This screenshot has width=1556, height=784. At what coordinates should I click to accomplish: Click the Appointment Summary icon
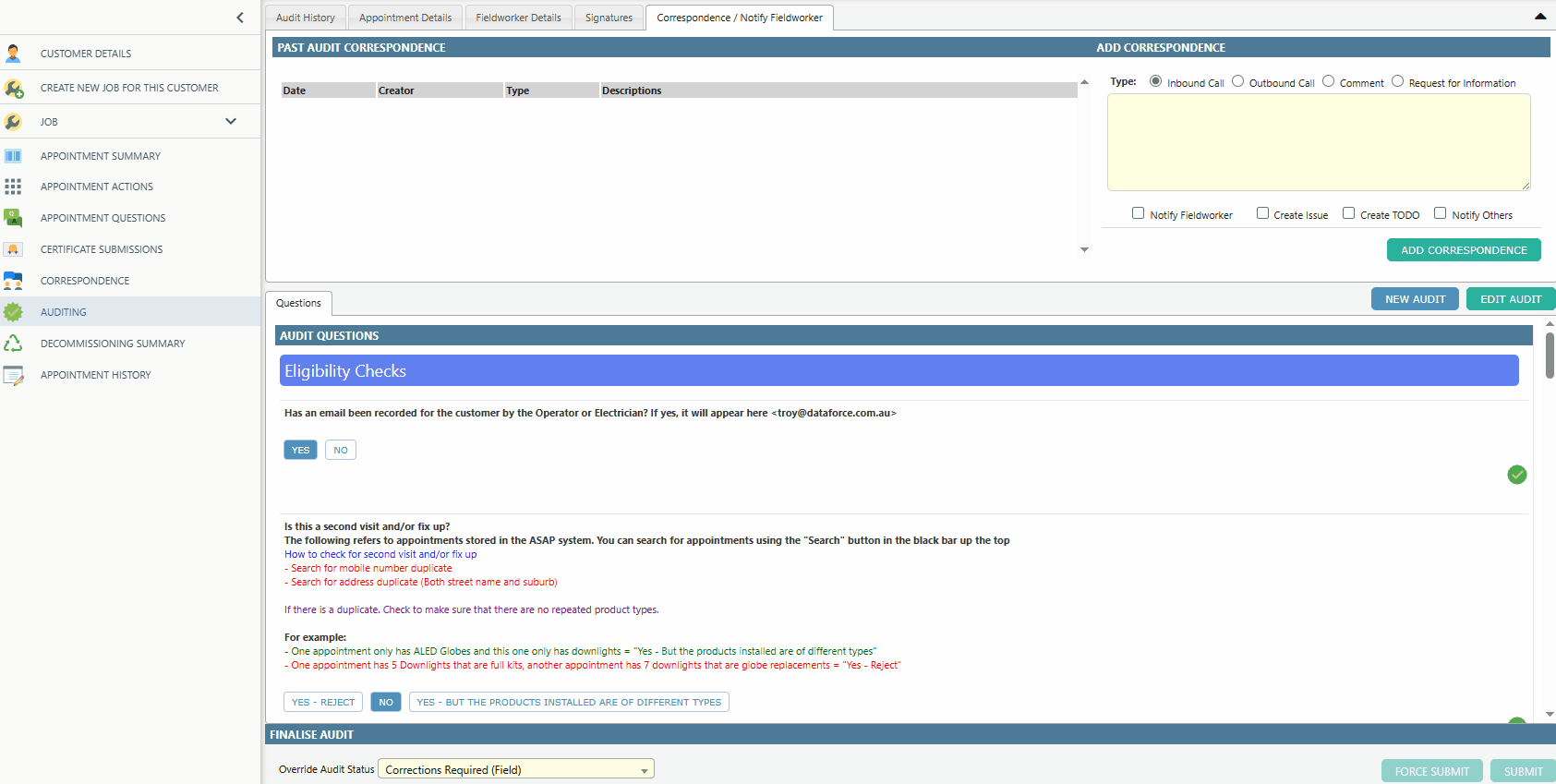pos(13,156)
